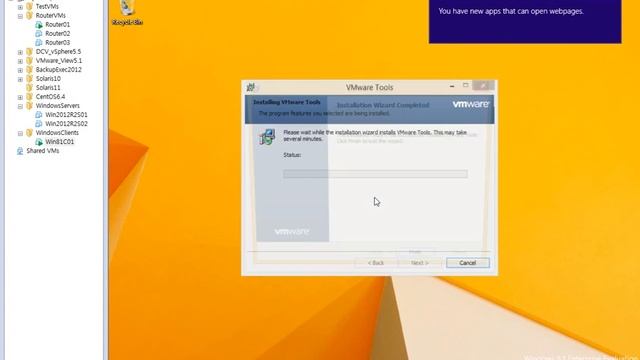Select the Solaris10 tree label
The width and height of the screenshot is (640, 360).
click(48, 78)
